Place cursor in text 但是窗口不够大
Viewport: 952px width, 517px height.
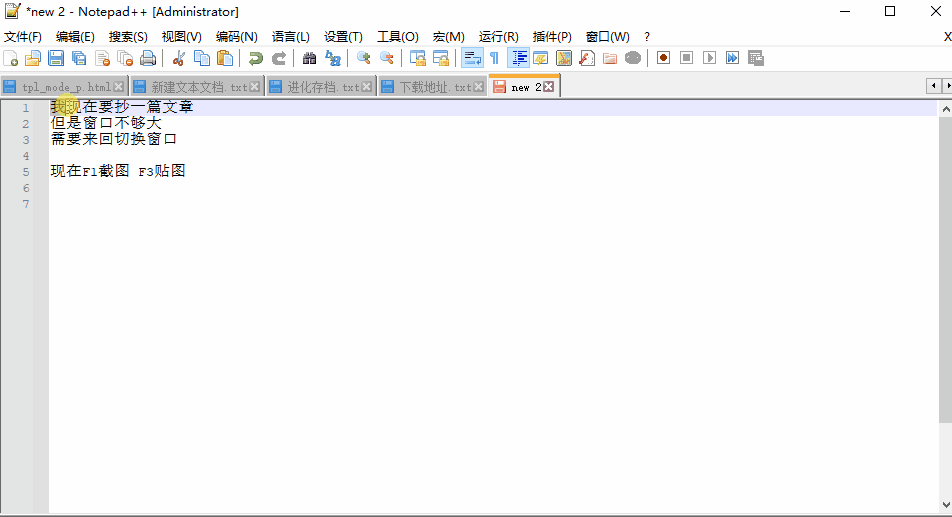click(x=106, y=123)
